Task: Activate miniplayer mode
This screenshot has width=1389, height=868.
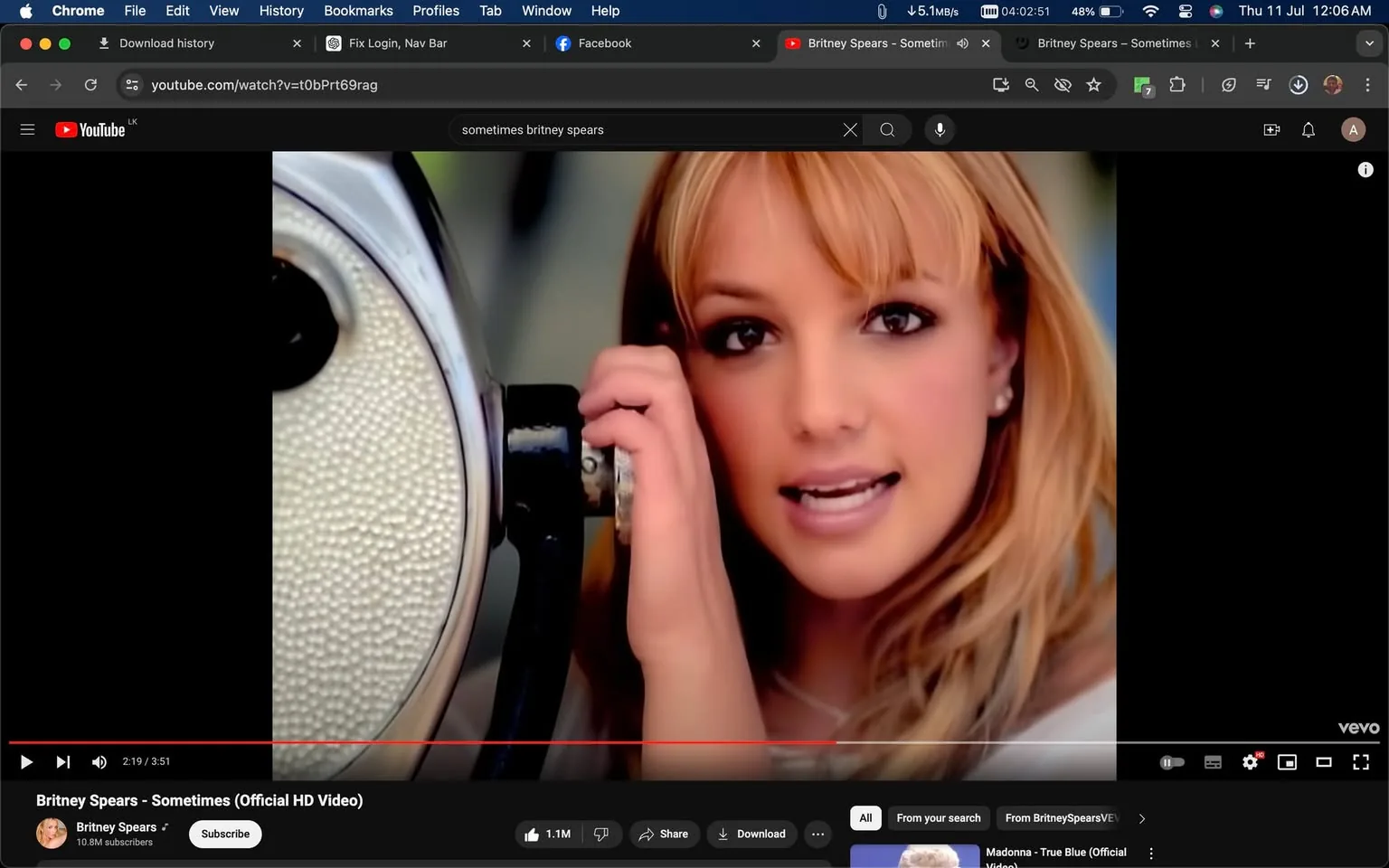Action: click(x=1287, y=761)
